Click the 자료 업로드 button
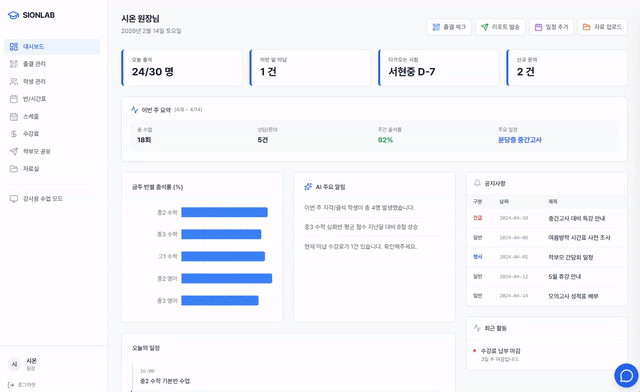 [602, 27]
